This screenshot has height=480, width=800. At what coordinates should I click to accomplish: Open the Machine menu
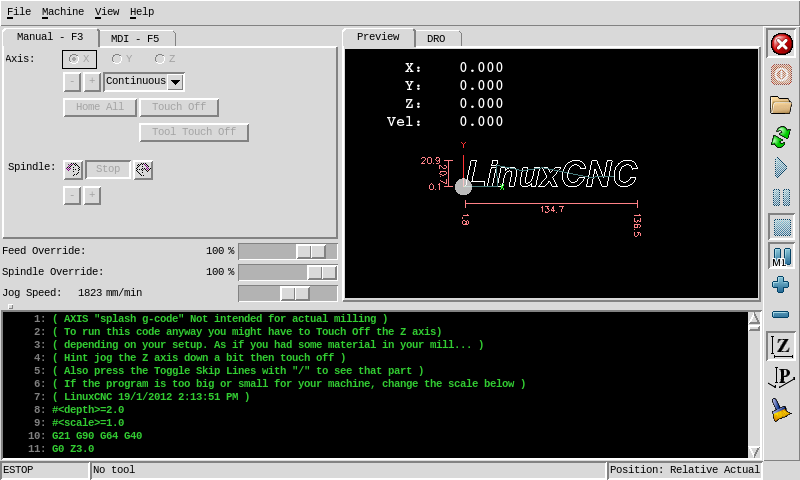tap(63, 11)
